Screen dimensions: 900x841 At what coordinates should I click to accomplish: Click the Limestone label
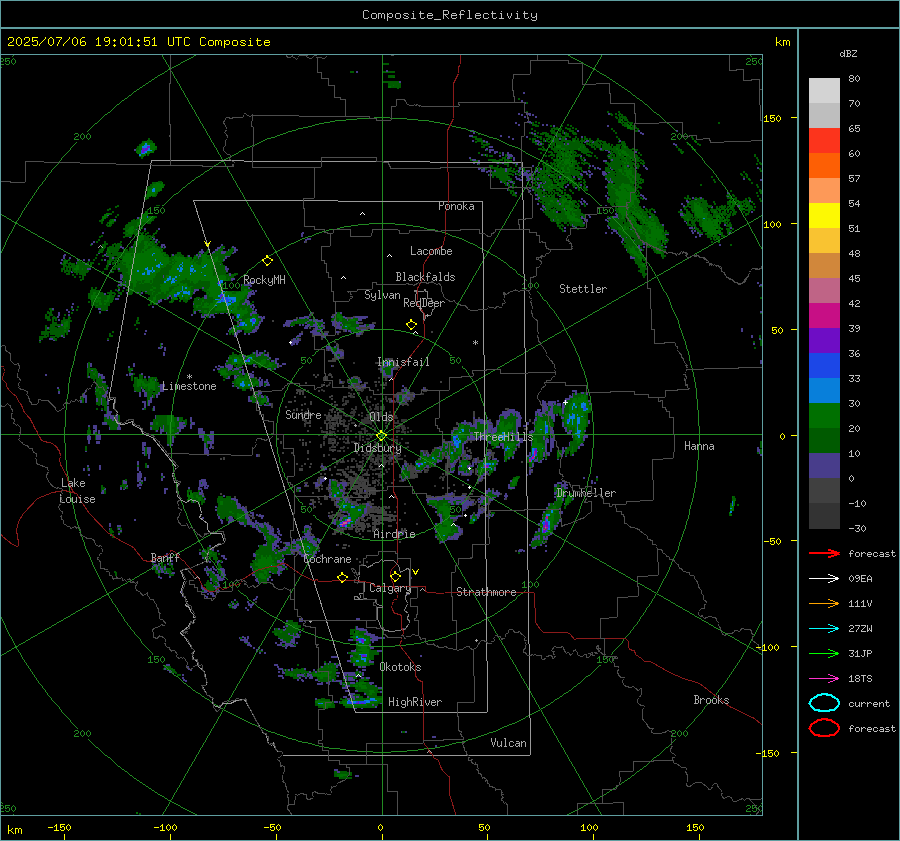(189, 386)
